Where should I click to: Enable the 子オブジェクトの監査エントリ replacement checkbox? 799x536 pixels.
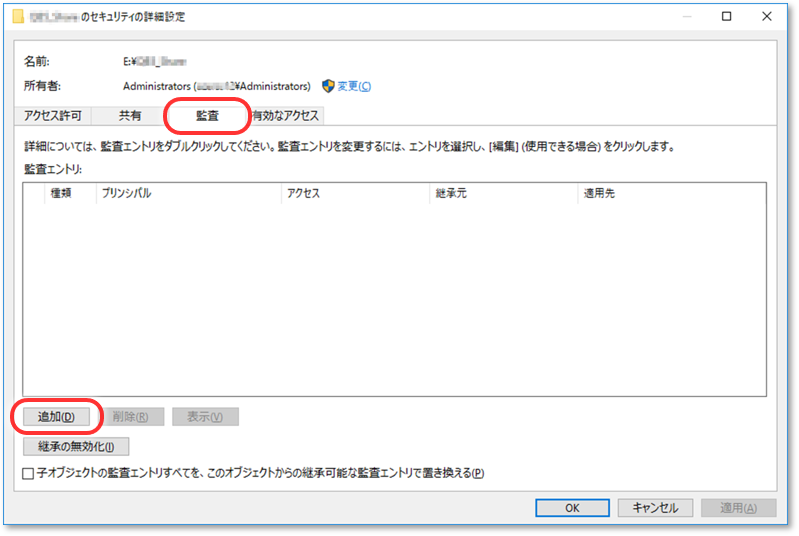tap(29, 473)
